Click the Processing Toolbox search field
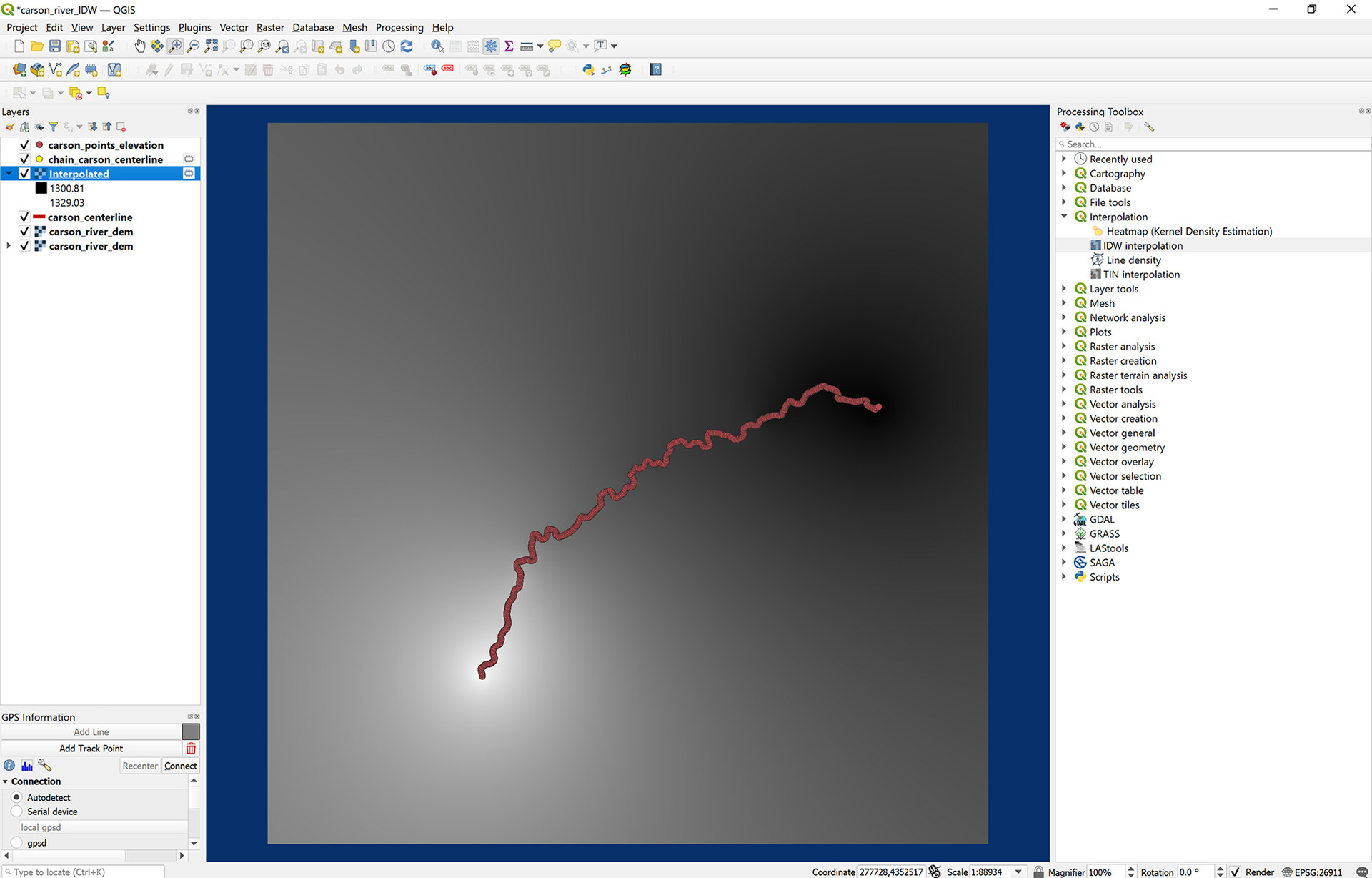The height and width of the screenshot is (878, 1372). point(1213,144)
